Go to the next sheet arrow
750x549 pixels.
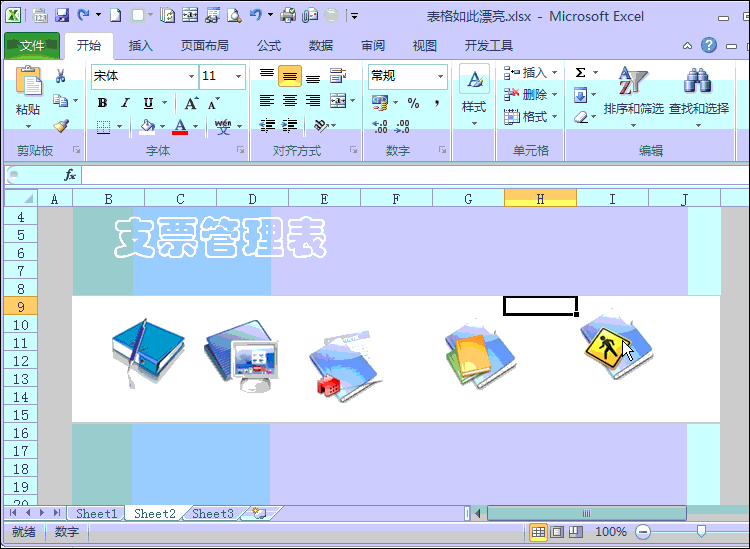[x=42, y=513]
